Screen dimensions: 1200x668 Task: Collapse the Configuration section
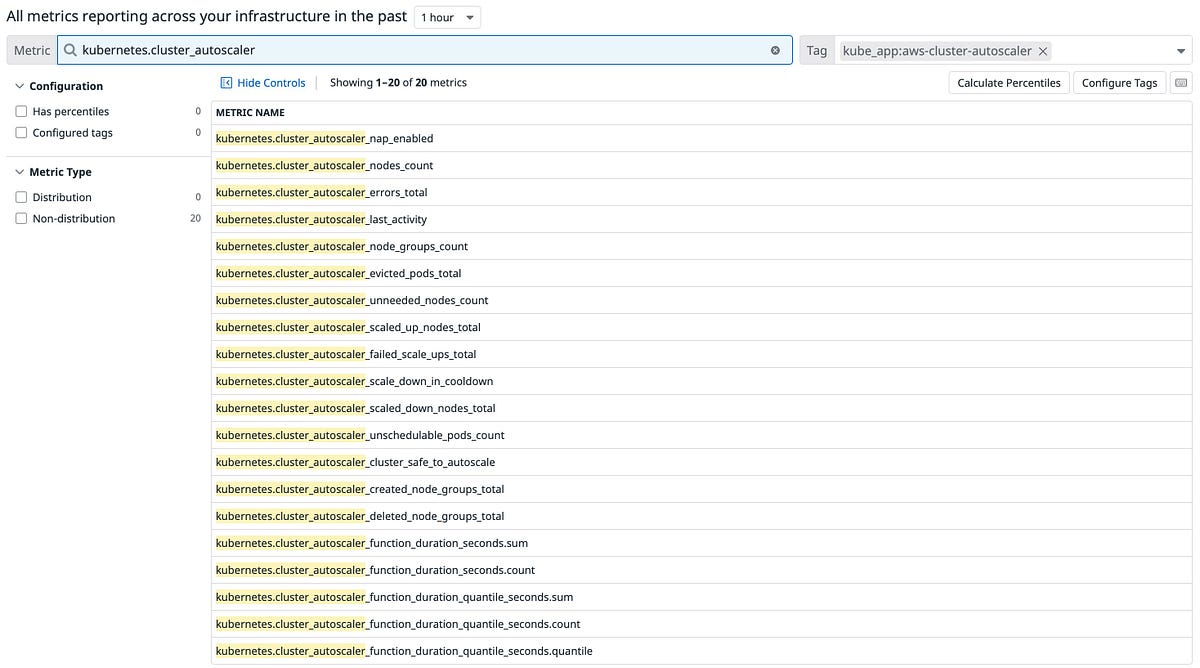pyautogui.click(x=18, y=86)
